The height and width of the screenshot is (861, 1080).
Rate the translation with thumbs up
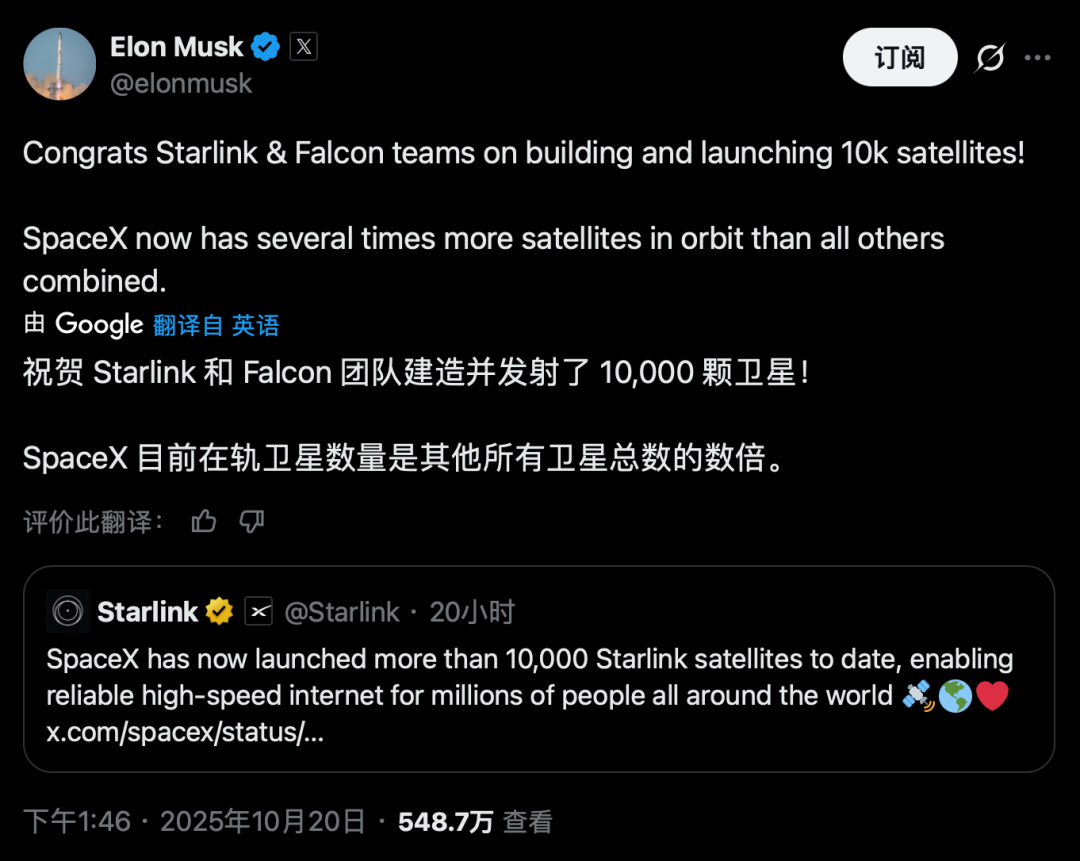pos(204,520)
